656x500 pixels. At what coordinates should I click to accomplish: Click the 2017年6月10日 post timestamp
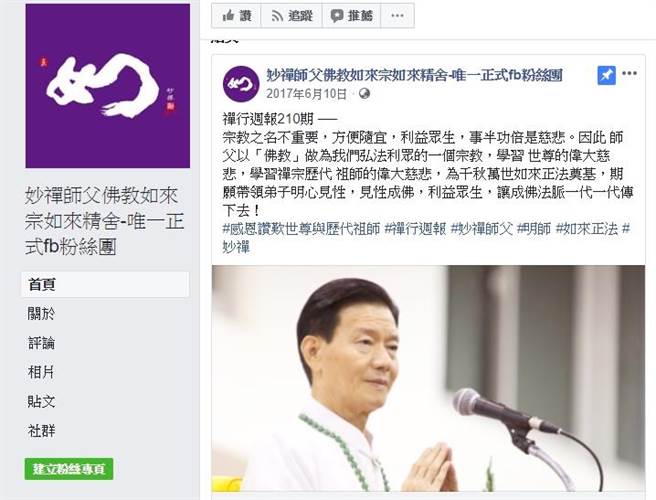pos(306,94)
